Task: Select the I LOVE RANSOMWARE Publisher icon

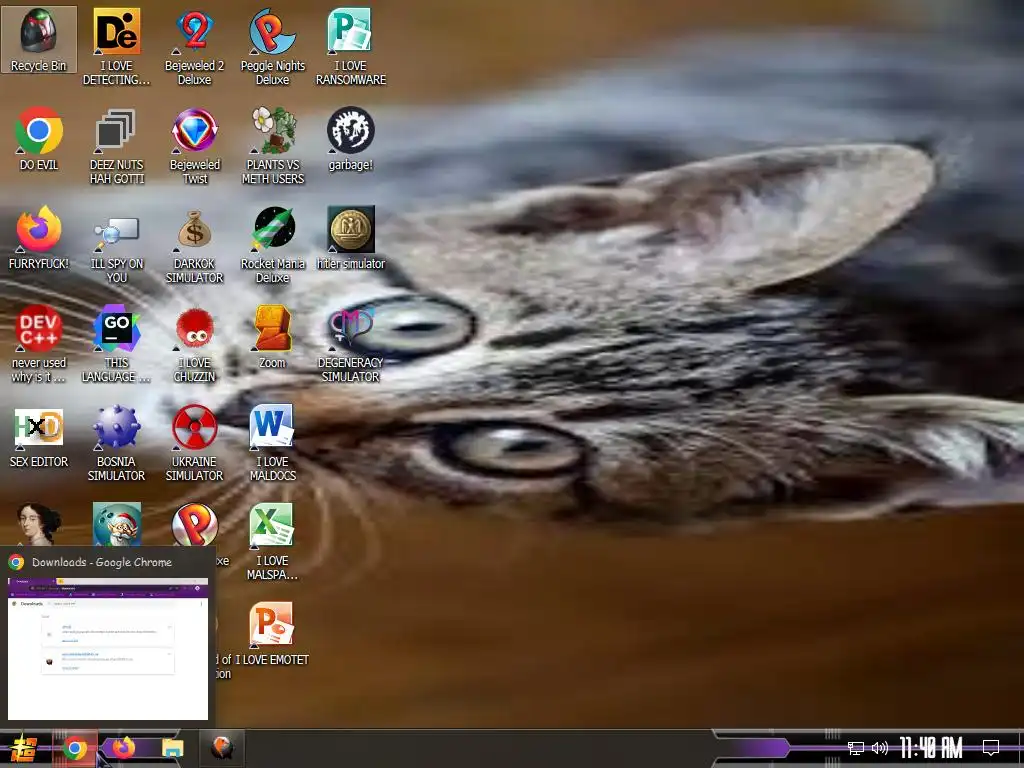Action: point(351,46)
